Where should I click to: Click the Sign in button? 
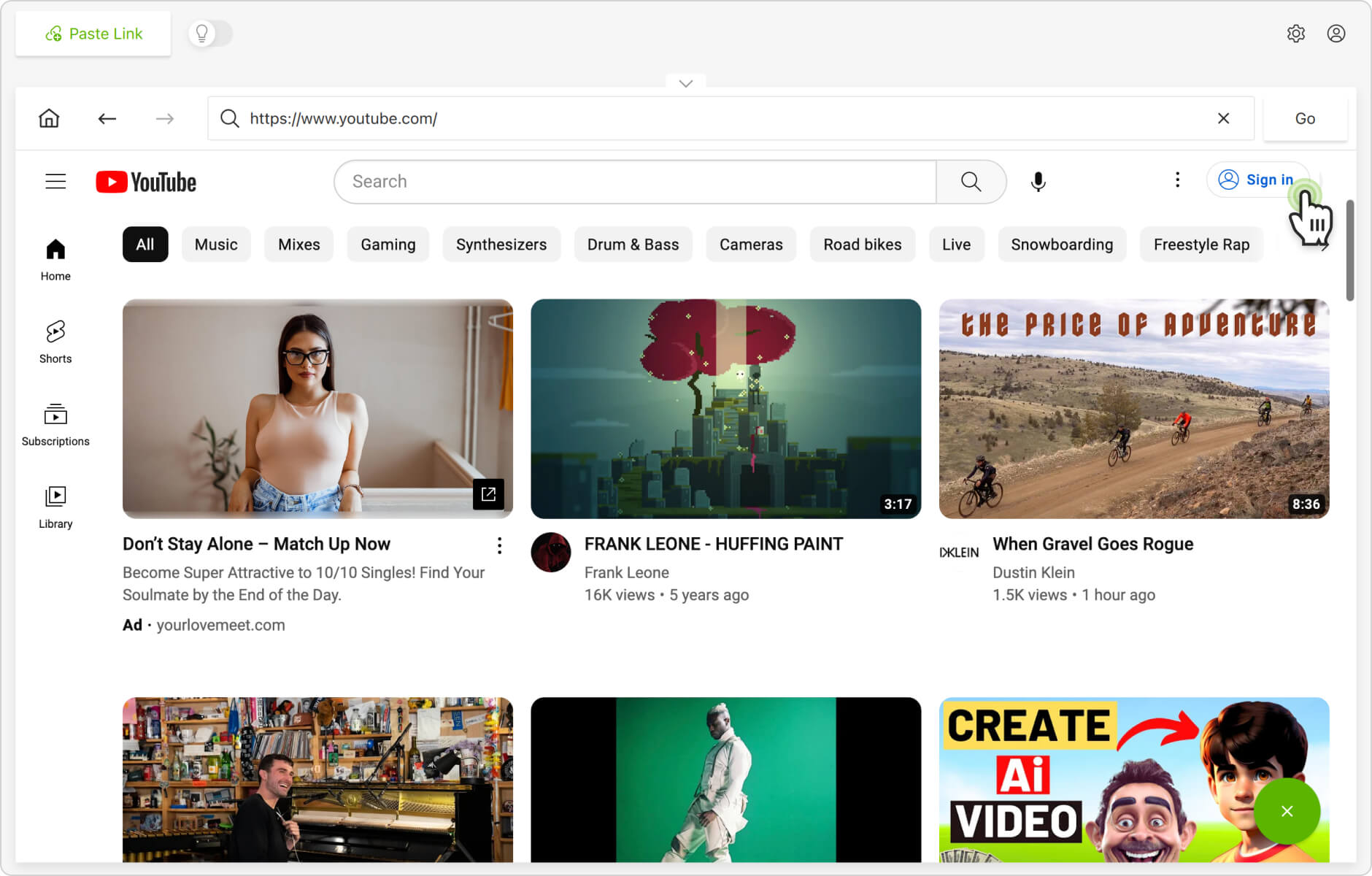pyautogui.click(x=1258, y=180)
